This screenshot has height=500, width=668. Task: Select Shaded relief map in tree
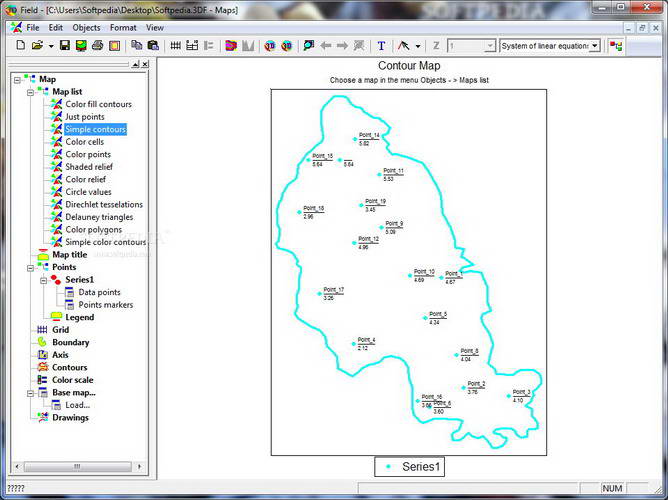click(x=91, y=167)
